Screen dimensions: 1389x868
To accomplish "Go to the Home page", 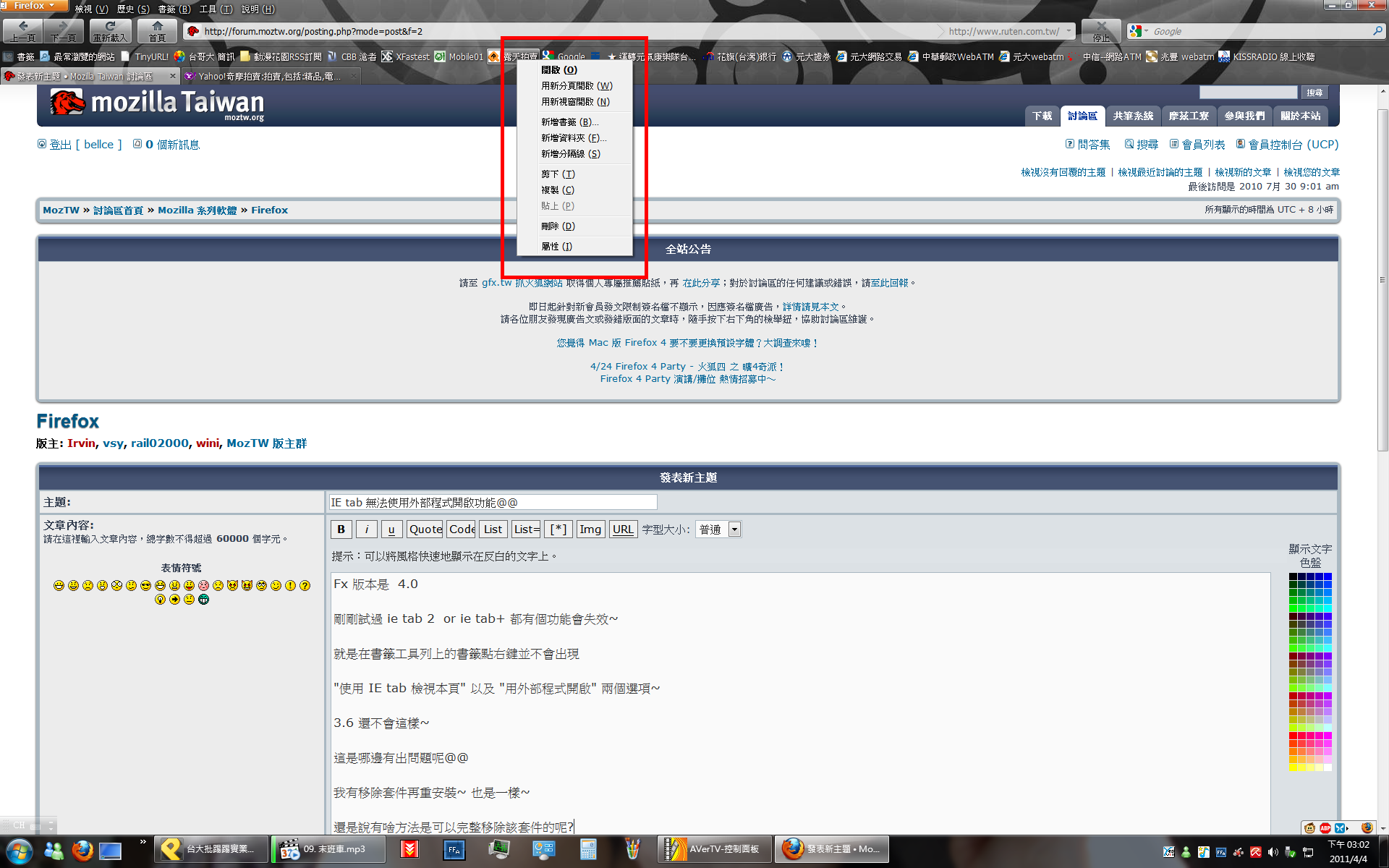I will coord(157,30).
